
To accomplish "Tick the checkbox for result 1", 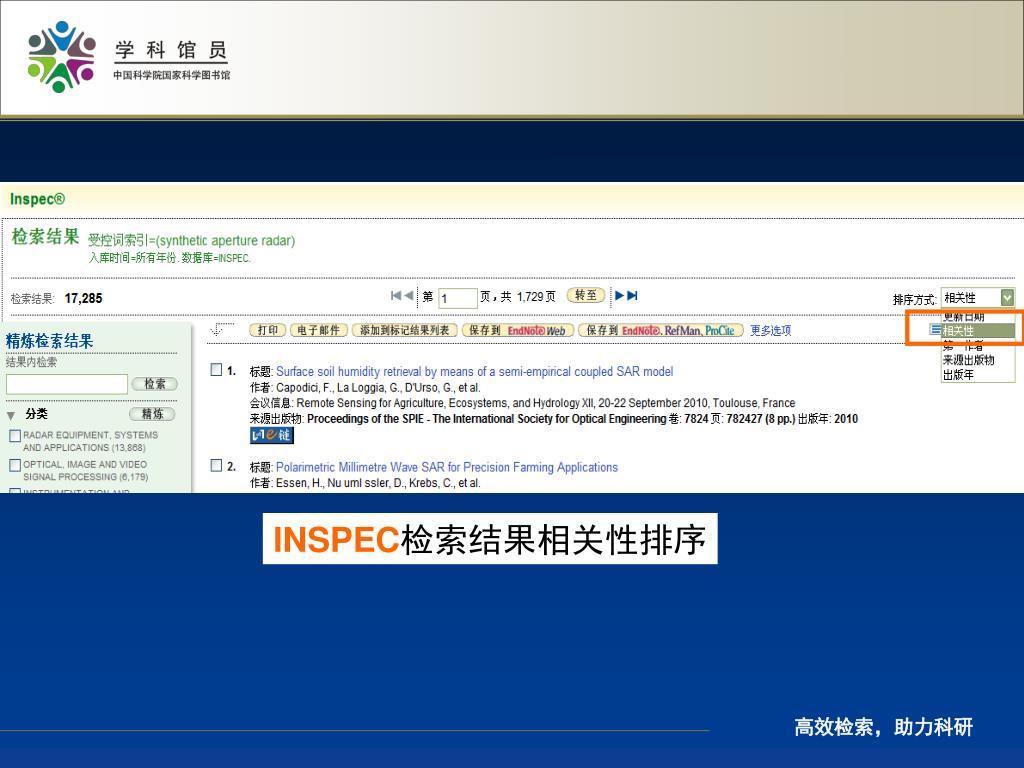I will click(x=216, y=370).
